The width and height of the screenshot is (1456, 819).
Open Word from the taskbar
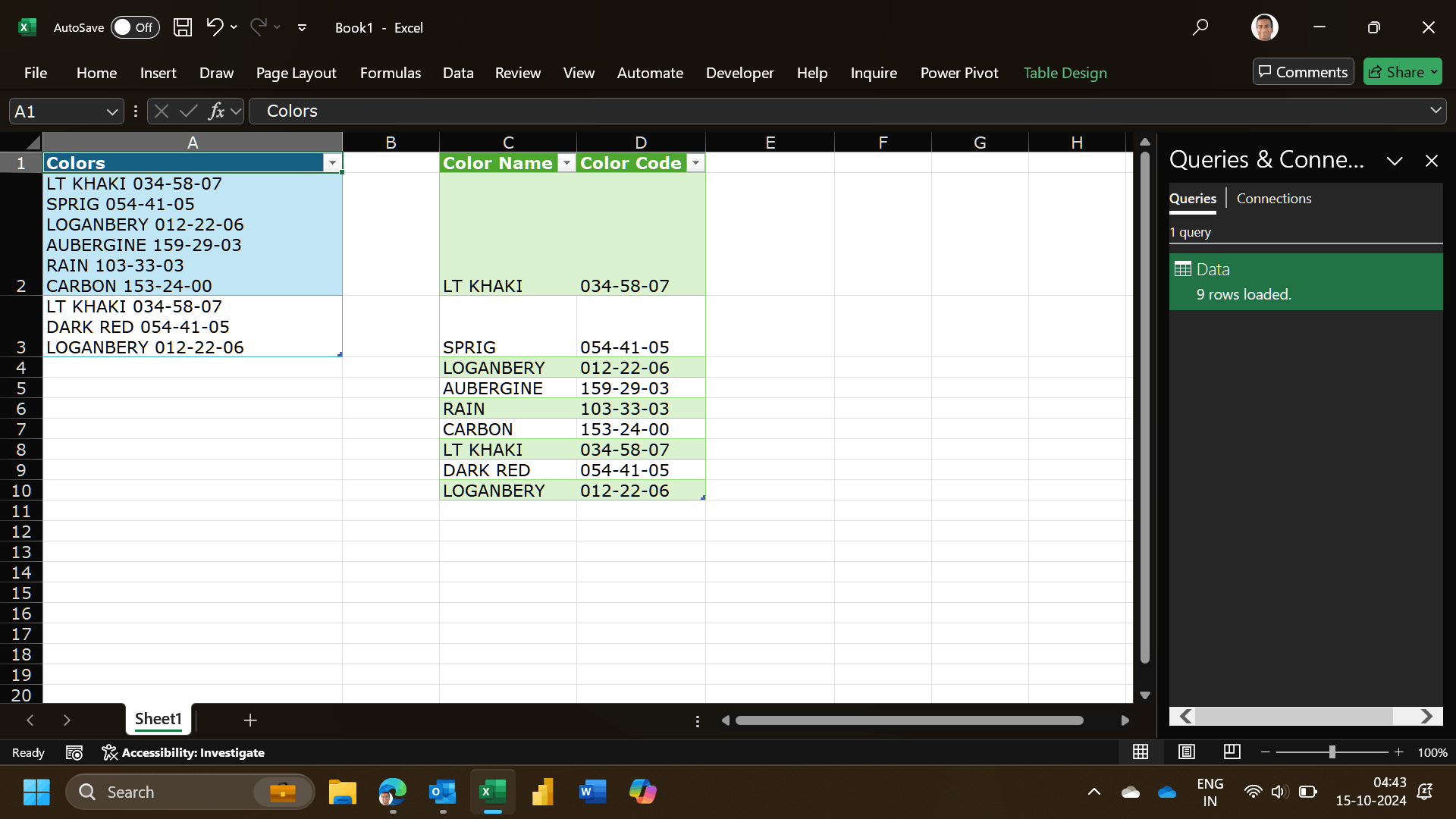pyautogui.click(x=592, y=792)
